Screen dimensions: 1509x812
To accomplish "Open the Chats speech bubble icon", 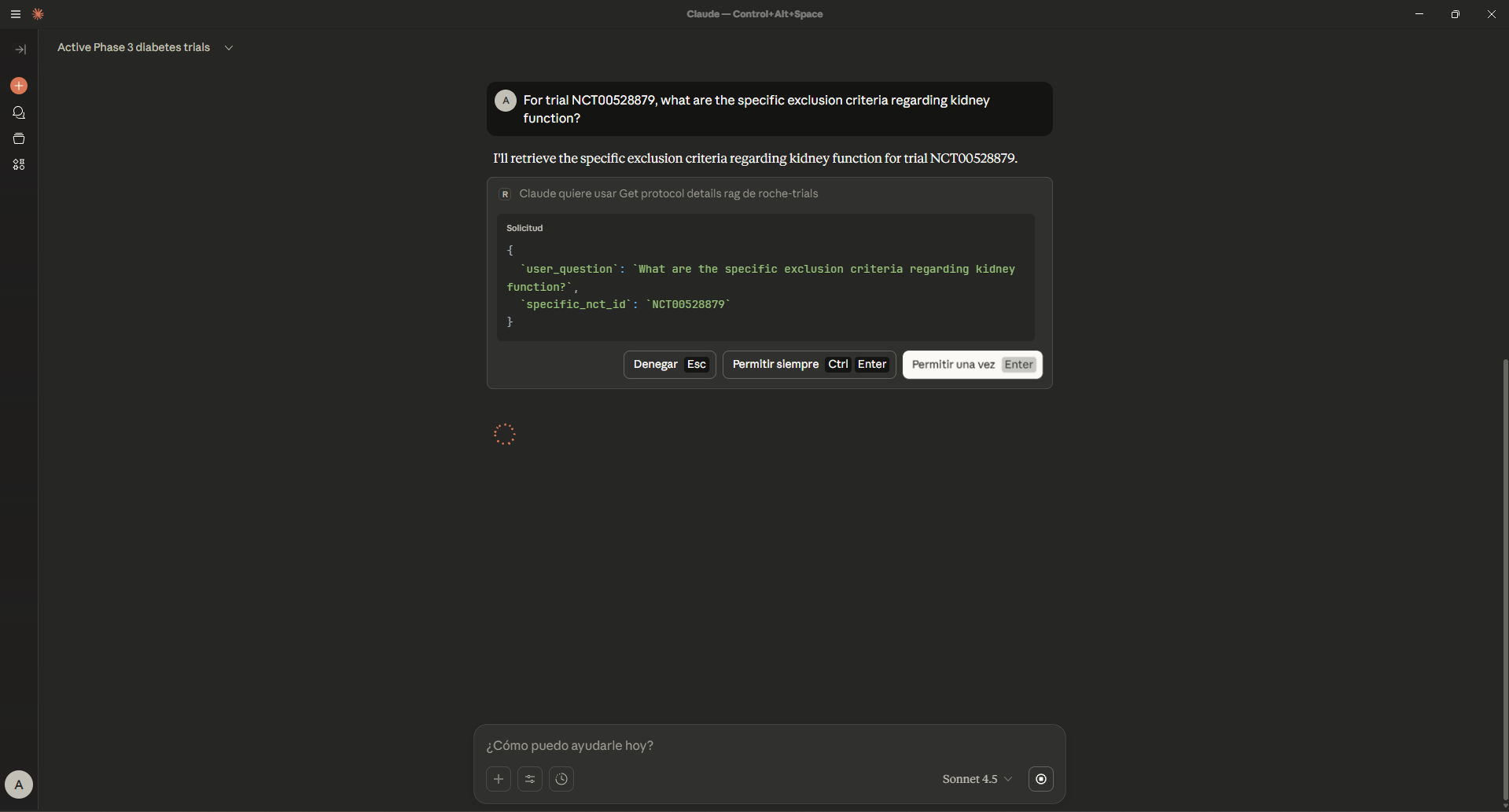I will point(19,112).
